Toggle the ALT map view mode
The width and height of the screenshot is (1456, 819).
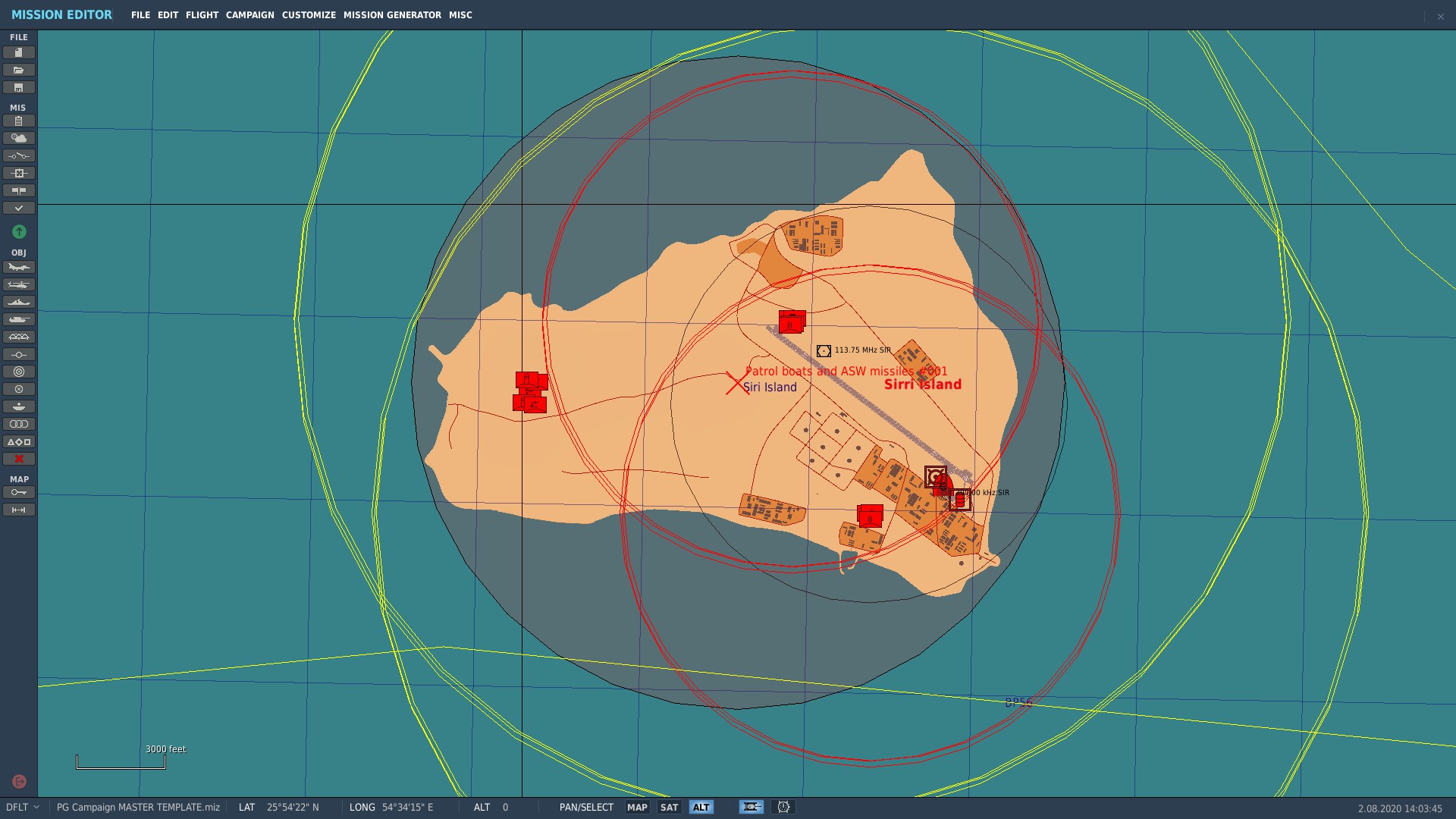click(701, 807)
